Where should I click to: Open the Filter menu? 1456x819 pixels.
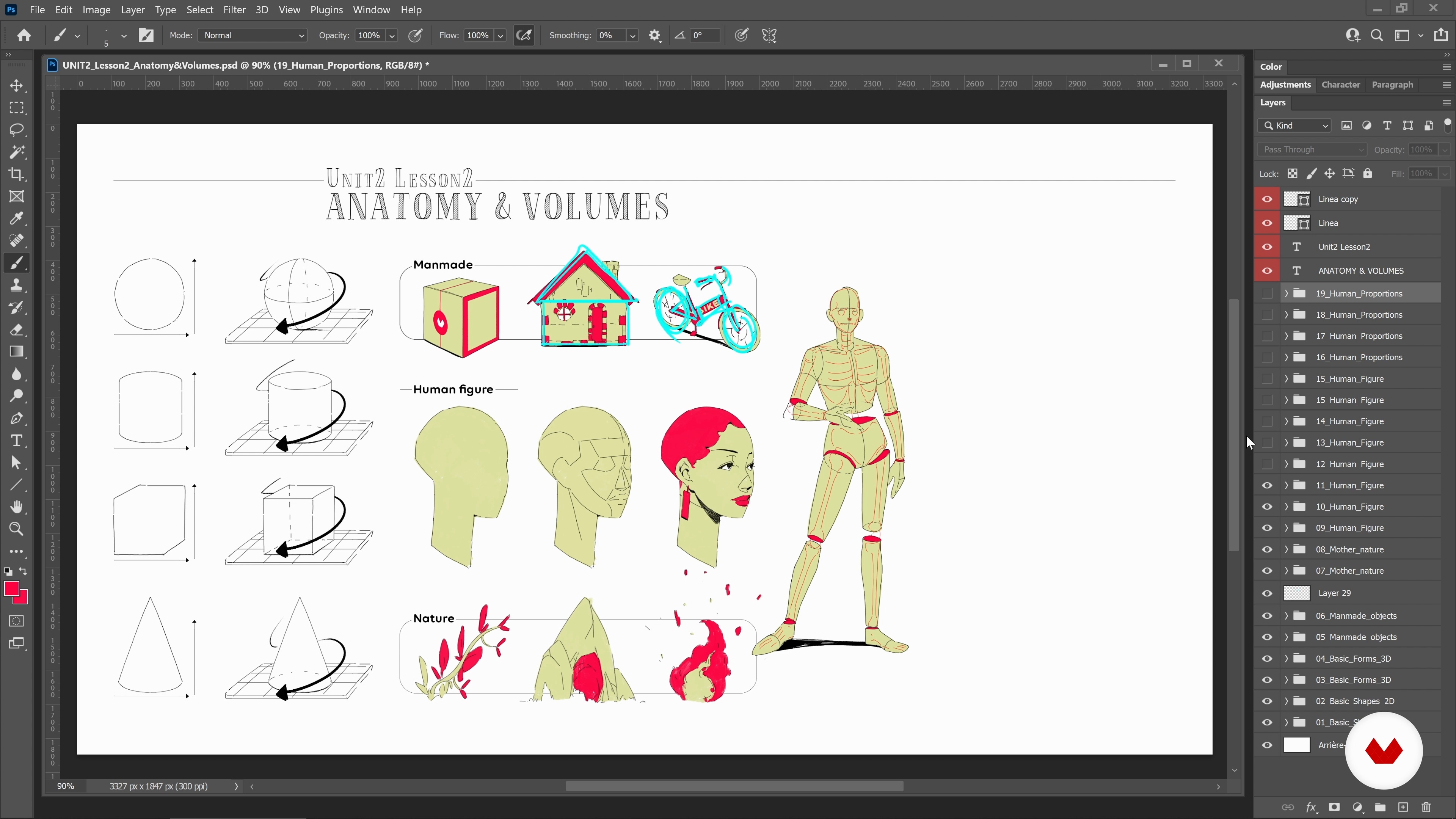click(234, 9)
